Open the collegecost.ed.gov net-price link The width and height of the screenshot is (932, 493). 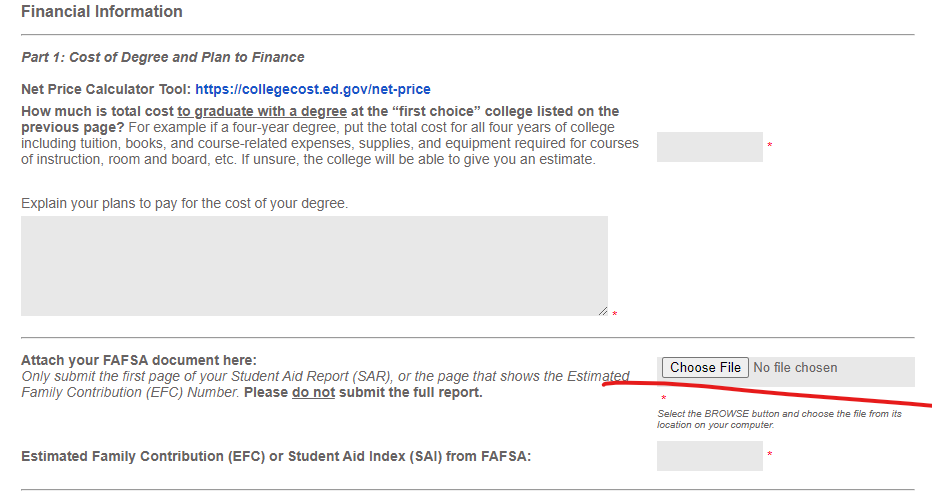click(313, 90)
